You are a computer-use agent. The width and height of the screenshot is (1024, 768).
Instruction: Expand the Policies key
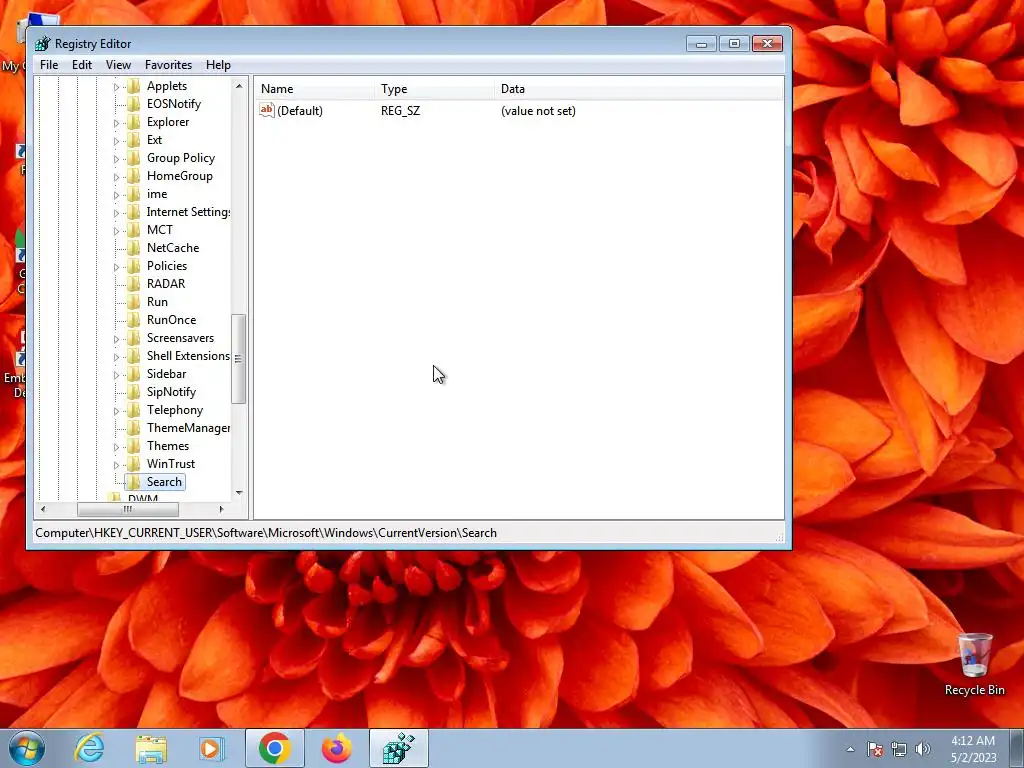116,267
